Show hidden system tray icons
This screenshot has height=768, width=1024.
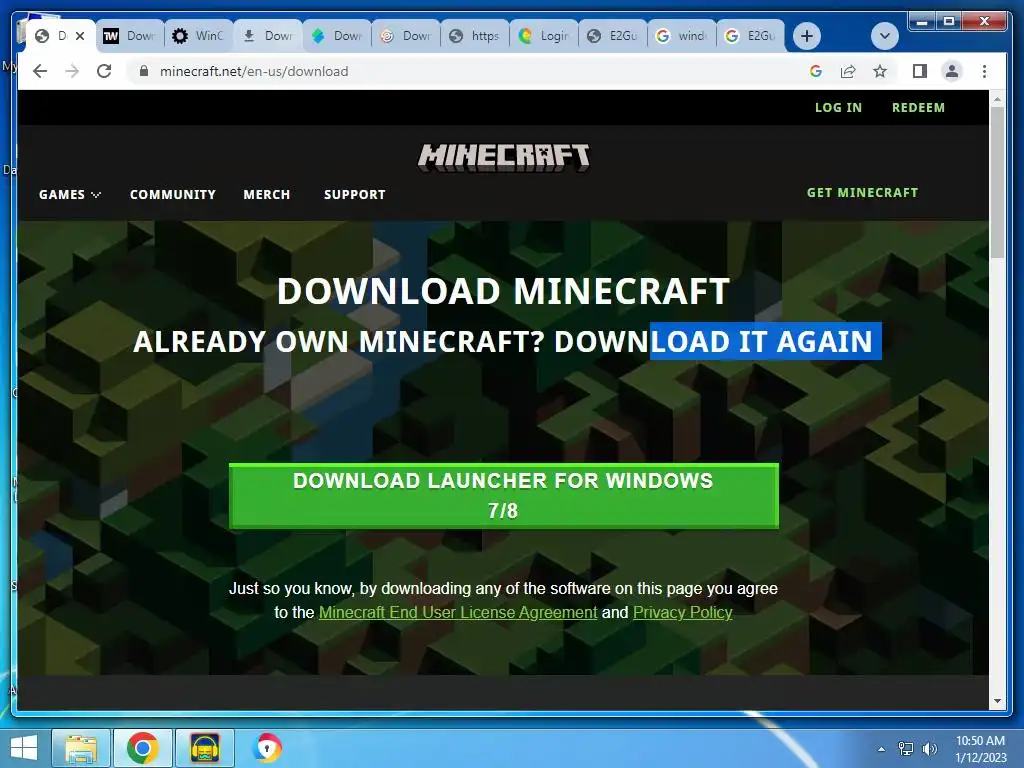(x=882, y=748)
